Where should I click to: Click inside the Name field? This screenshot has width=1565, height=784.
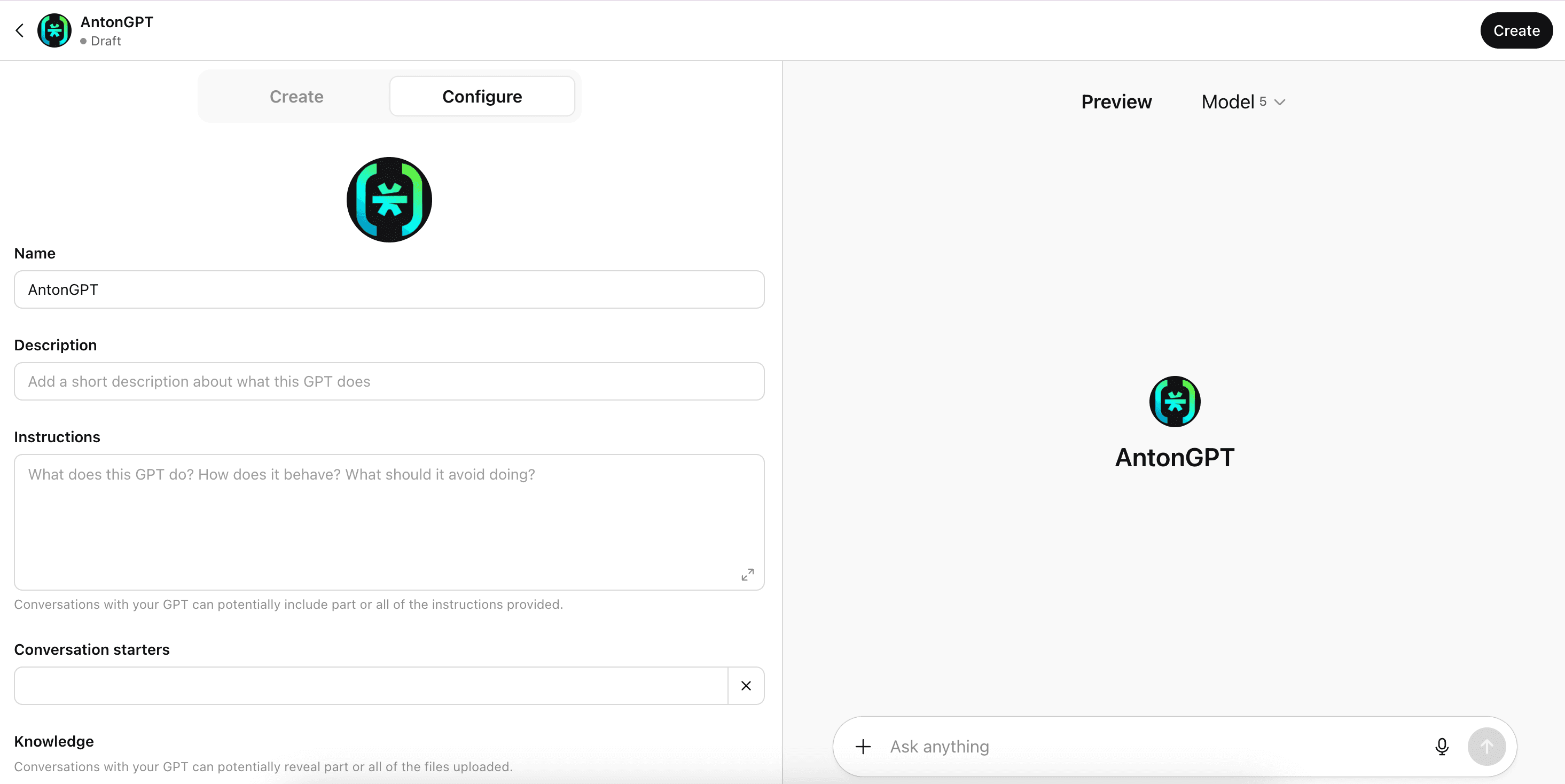[x=389, y=289]
